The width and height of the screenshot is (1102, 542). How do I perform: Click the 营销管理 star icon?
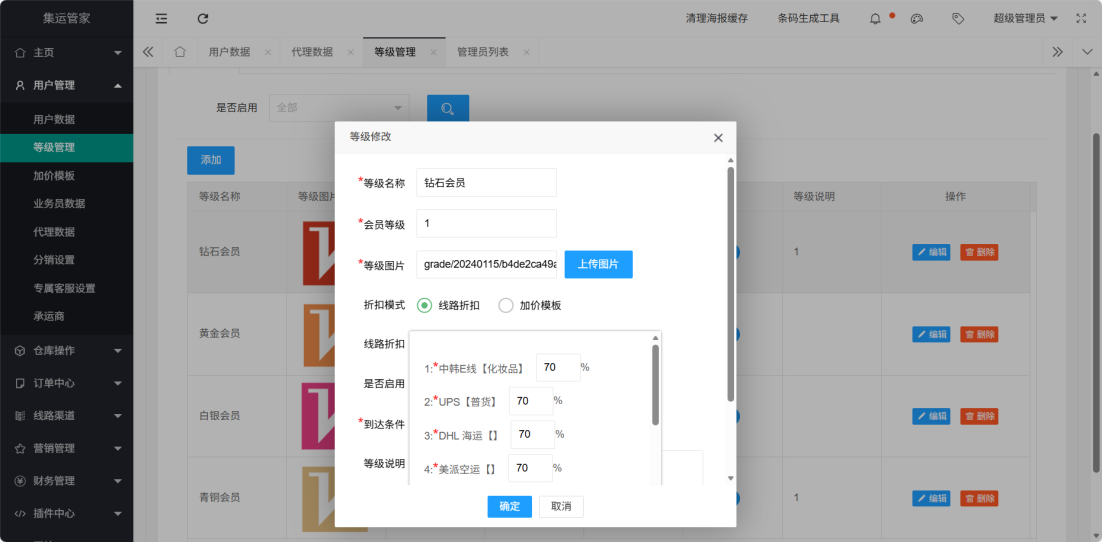20,449
